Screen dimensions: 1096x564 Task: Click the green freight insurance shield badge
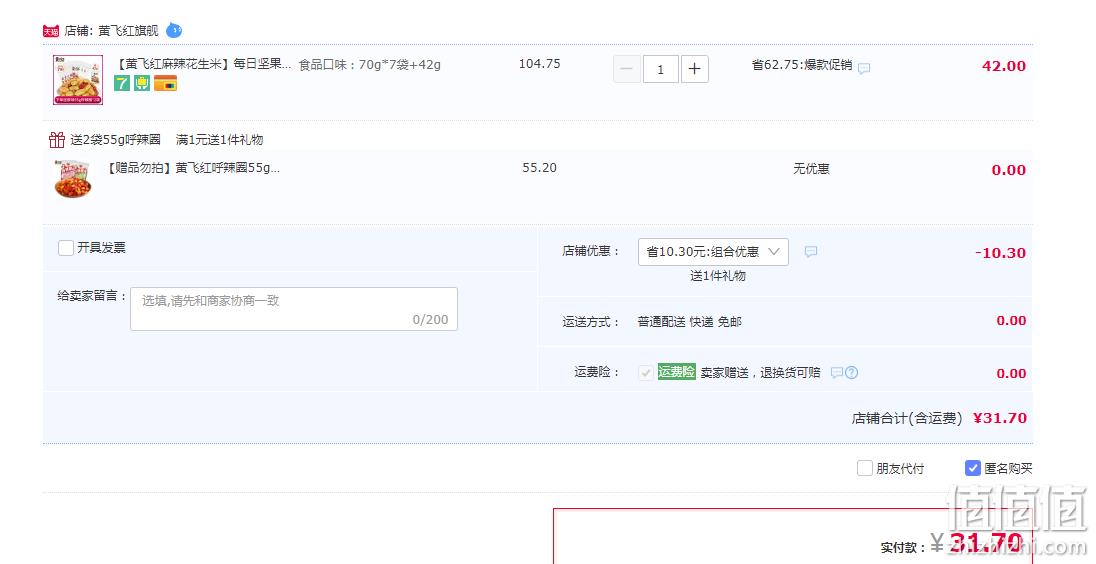(x=142, y=84)
